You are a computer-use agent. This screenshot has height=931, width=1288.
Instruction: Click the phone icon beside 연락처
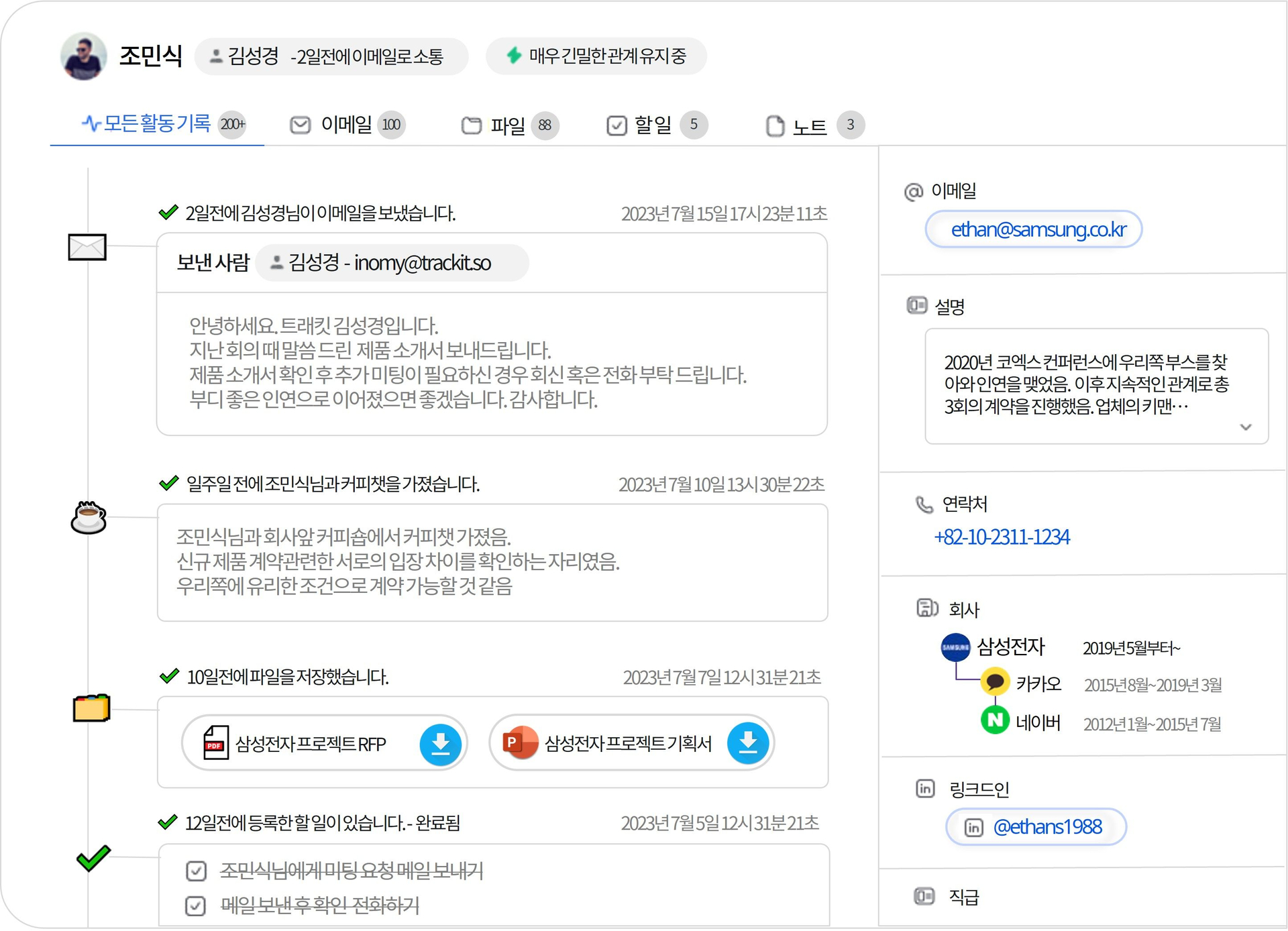point(924,504)
